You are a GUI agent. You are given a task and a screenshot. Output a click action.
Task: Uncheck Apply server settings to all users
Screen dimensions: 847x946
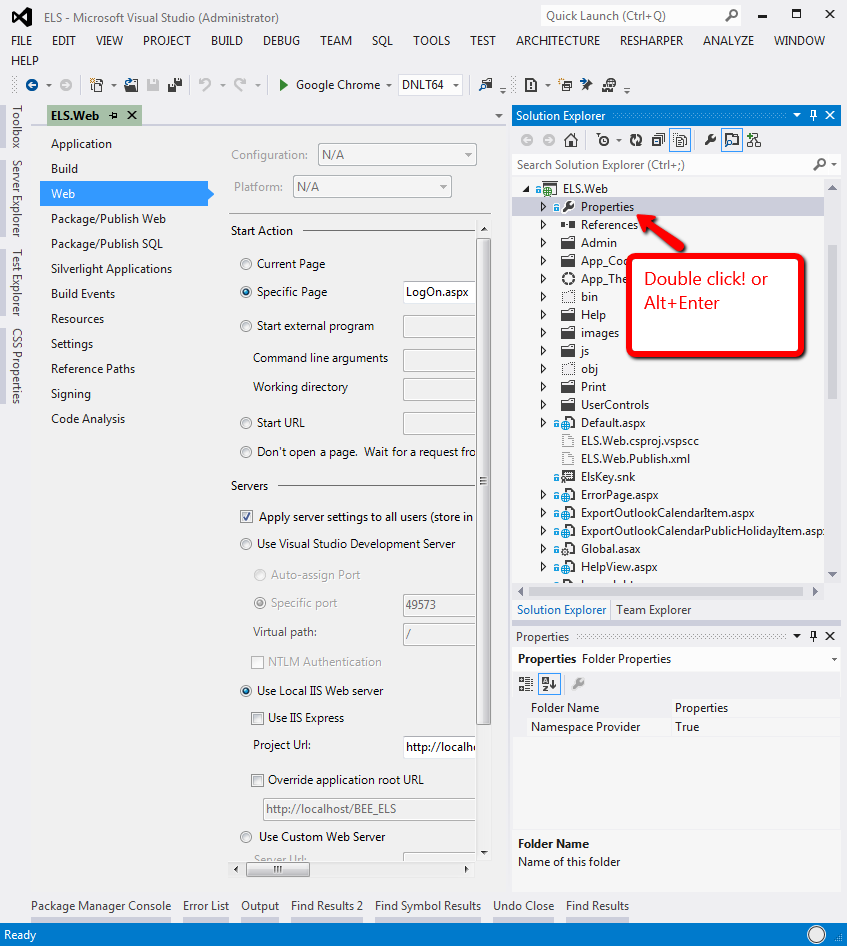pos(246,516)
